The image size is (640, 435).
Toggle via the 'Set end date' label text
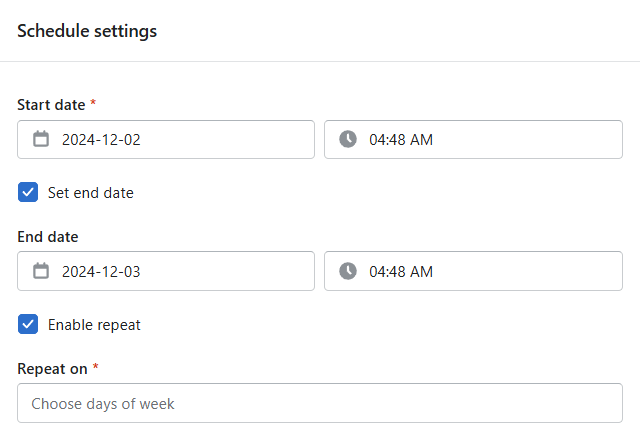click(x=91, y=193)
